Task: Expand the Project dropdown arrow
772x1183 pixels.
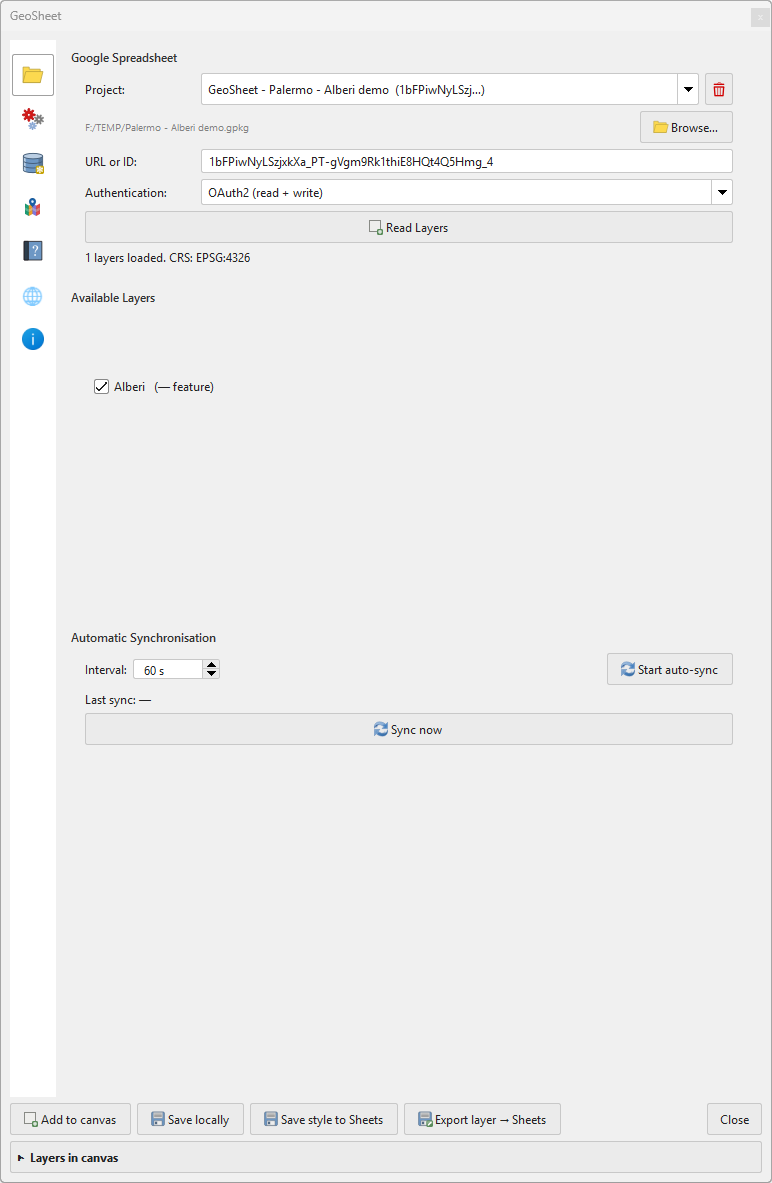Action: click(x=688, y=89)
